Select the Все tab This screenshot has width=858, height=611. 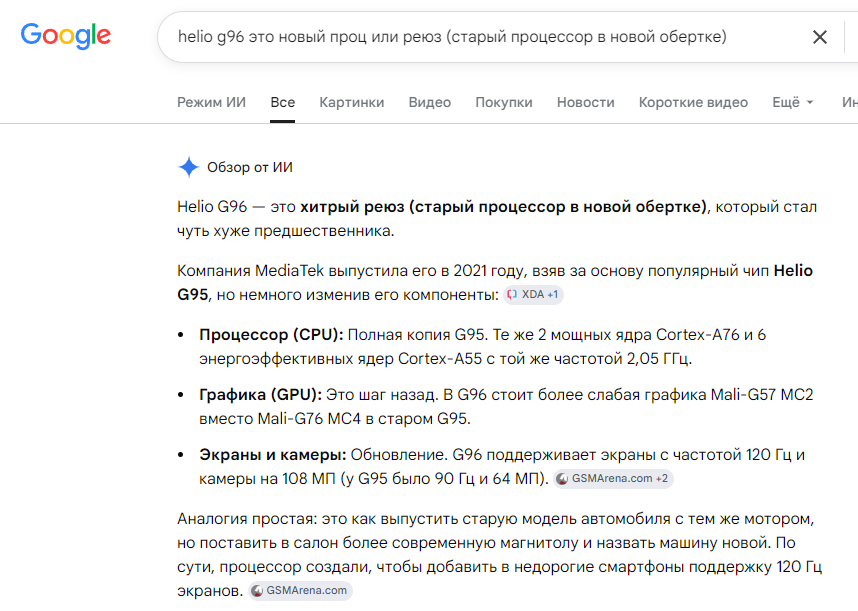click(282, 102)
